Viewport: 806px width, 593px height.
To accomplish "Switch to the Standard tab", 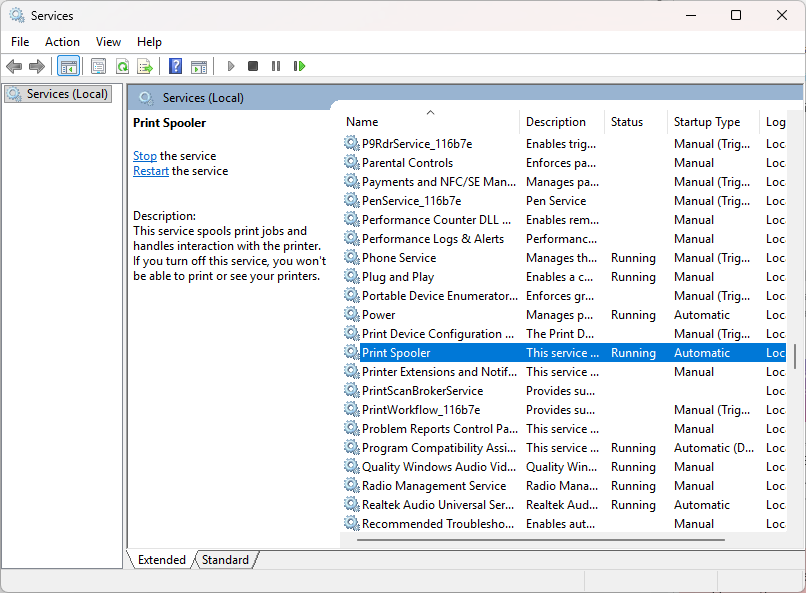I will tap(225, 560).
